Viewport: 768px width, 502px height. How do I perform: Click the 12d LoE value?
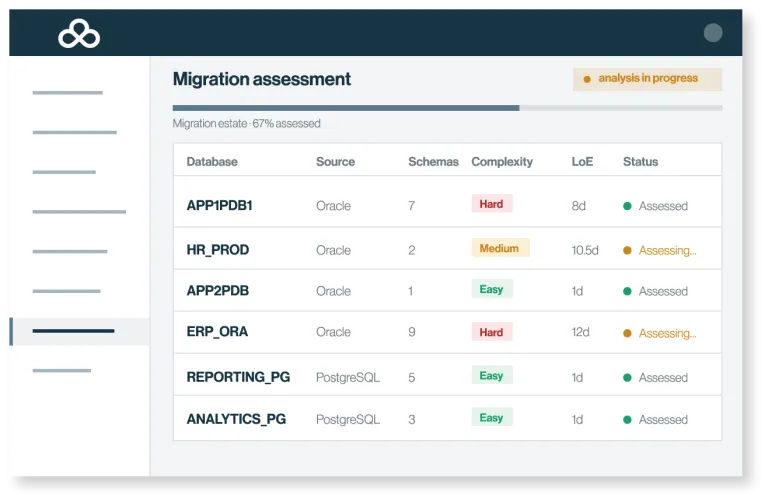(580, 332)
